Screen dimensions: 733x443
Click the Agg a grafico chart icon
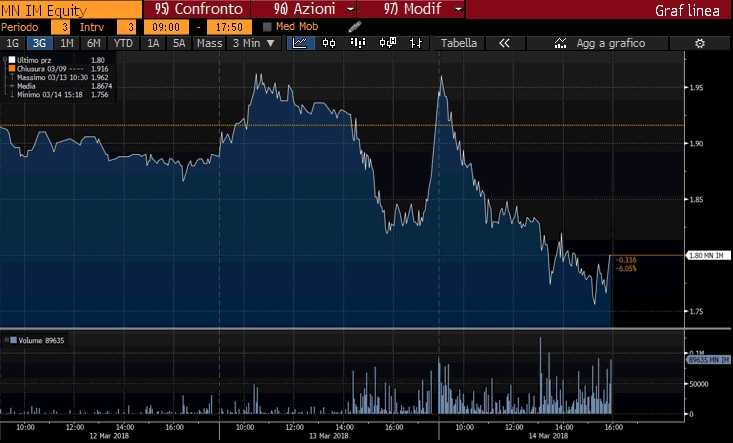pyautogui.click(x=560, y=43)
